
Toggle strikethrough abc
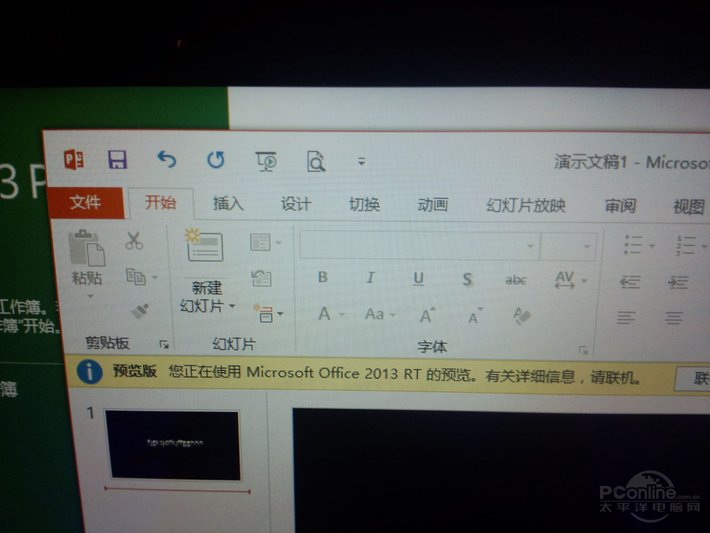coord(516,280)
